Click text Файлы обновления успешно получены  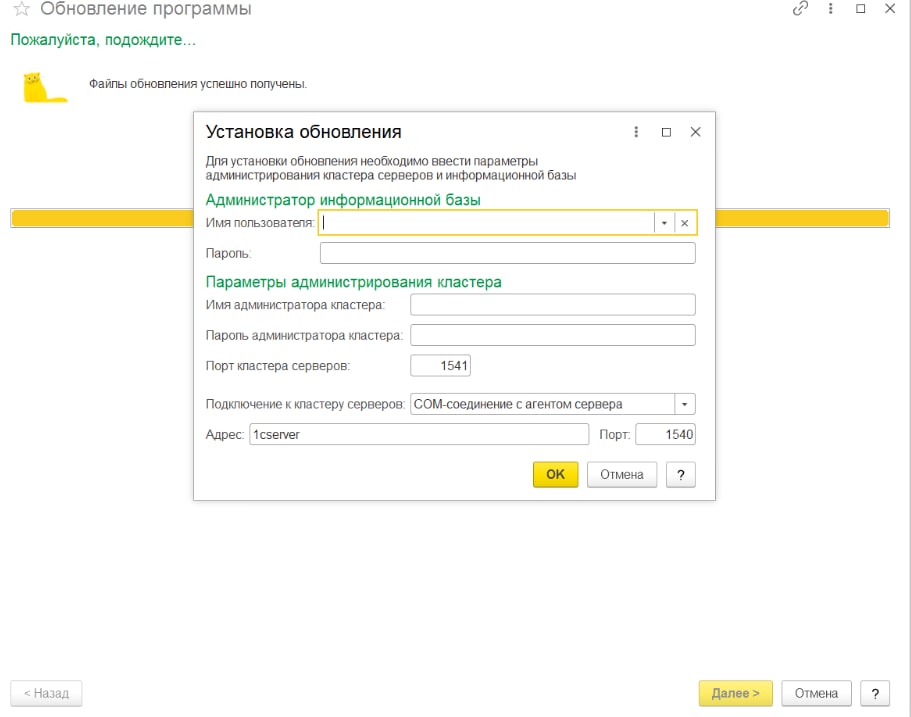198,84
